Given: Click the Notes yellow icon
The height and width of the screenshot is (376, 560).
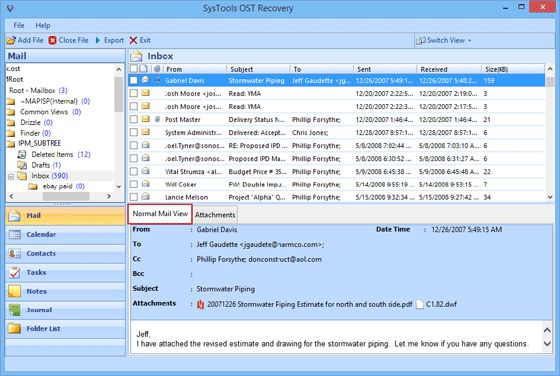Looking at the screenshot, I should click(14, 291).
